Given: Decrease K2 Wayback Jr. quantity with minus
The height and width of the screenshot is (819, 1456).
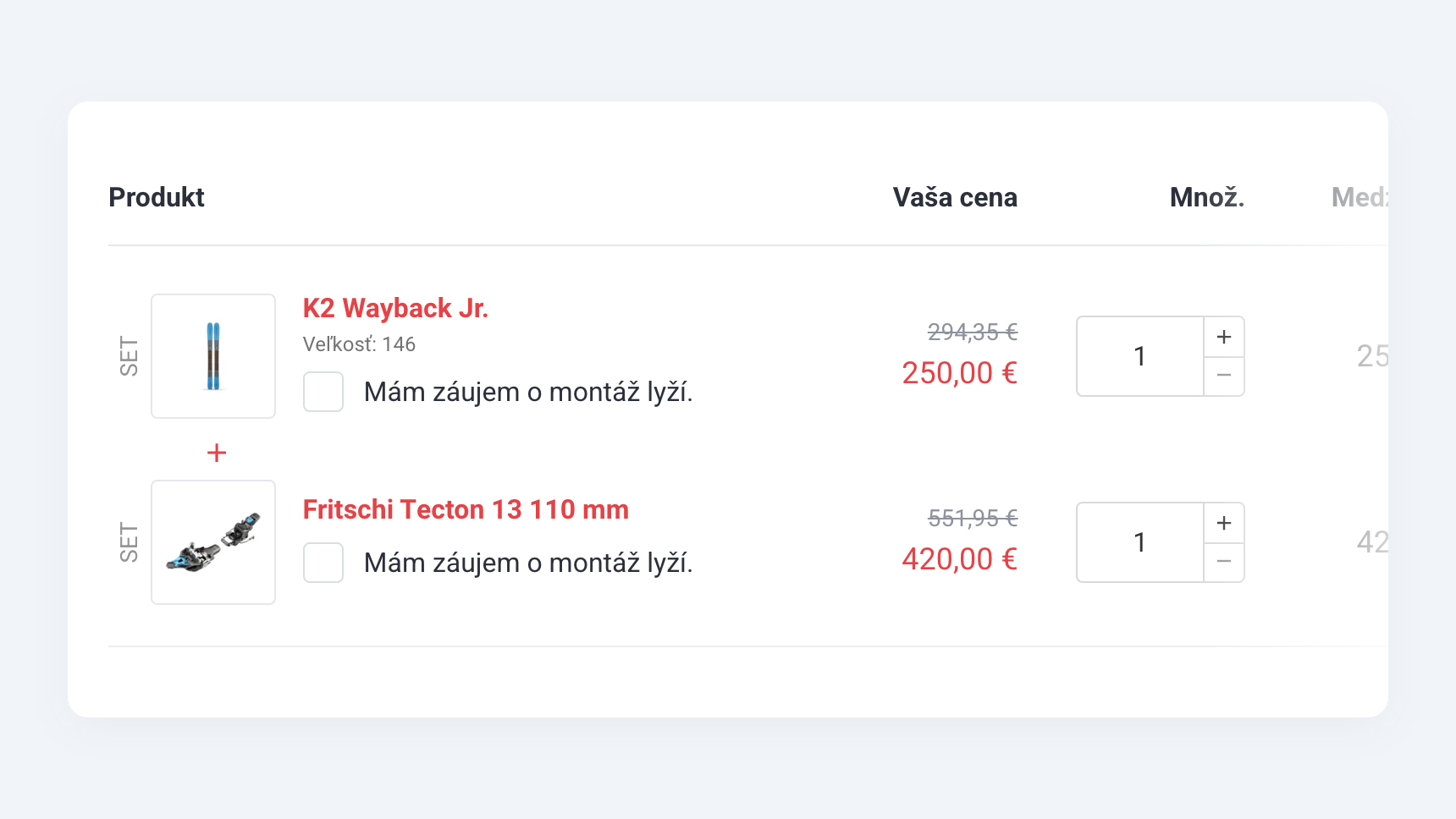Looking at the screenshot, I should pos(1224,376).
